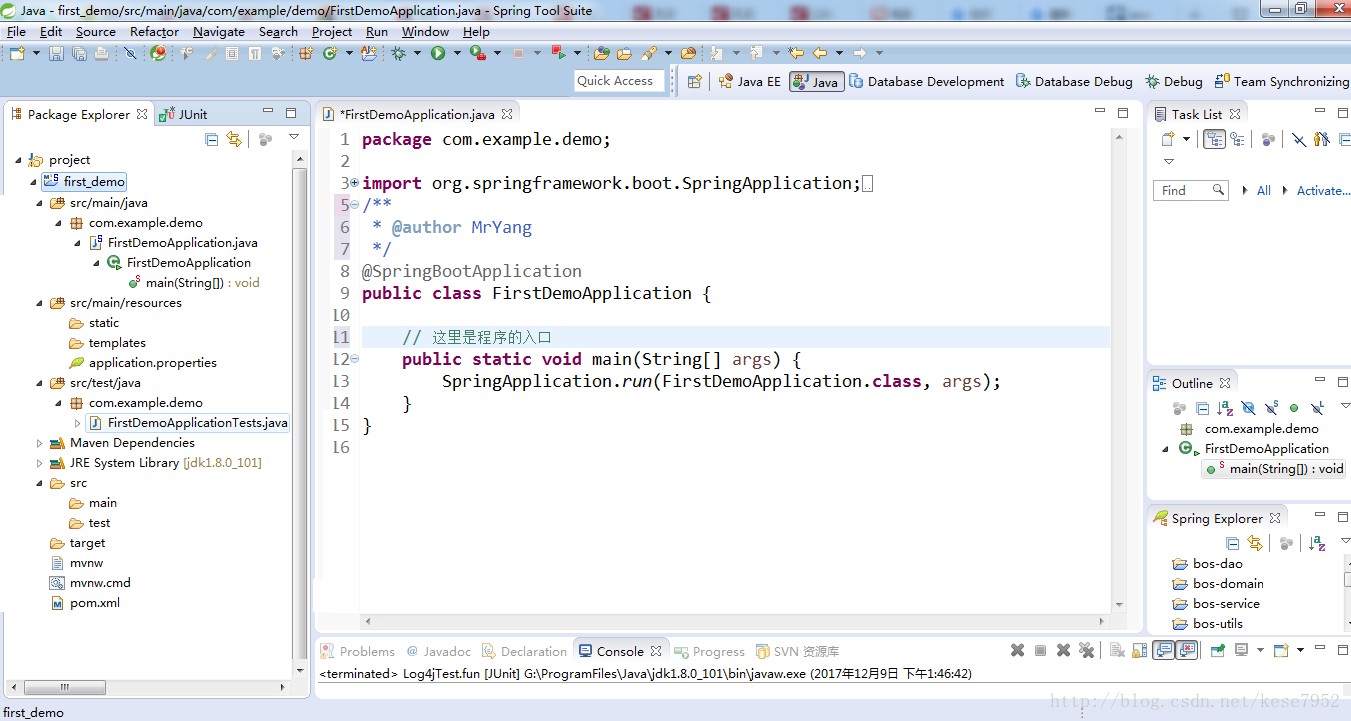Click Remove All Terminated Launches in Console
Screen dimensions: 1351x721
(x=1086, y=650)
